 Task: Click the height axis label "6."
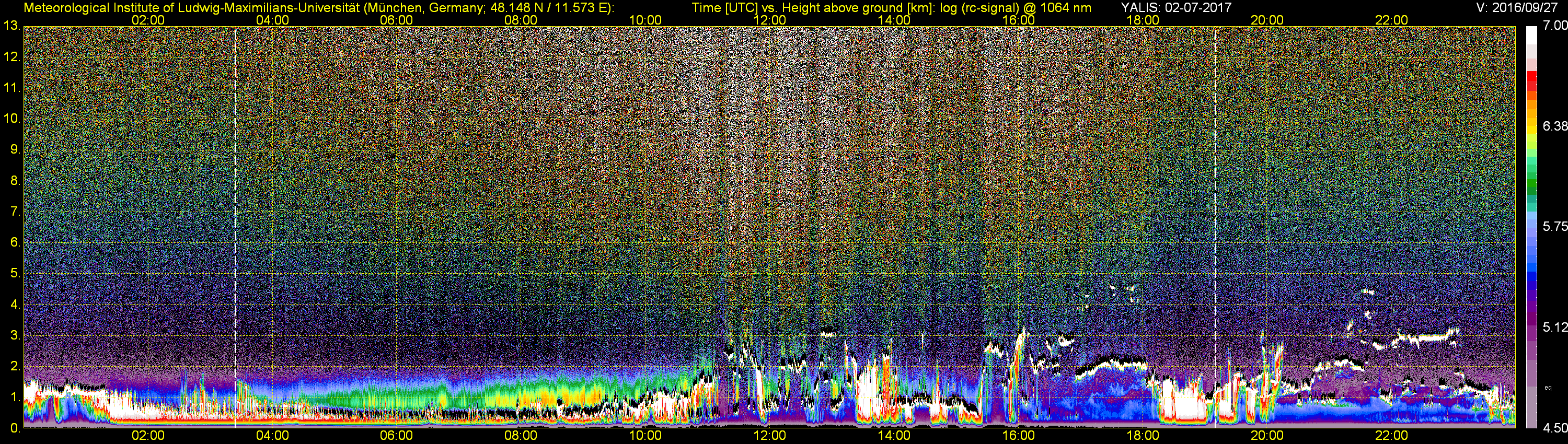(x=15, y=243)
